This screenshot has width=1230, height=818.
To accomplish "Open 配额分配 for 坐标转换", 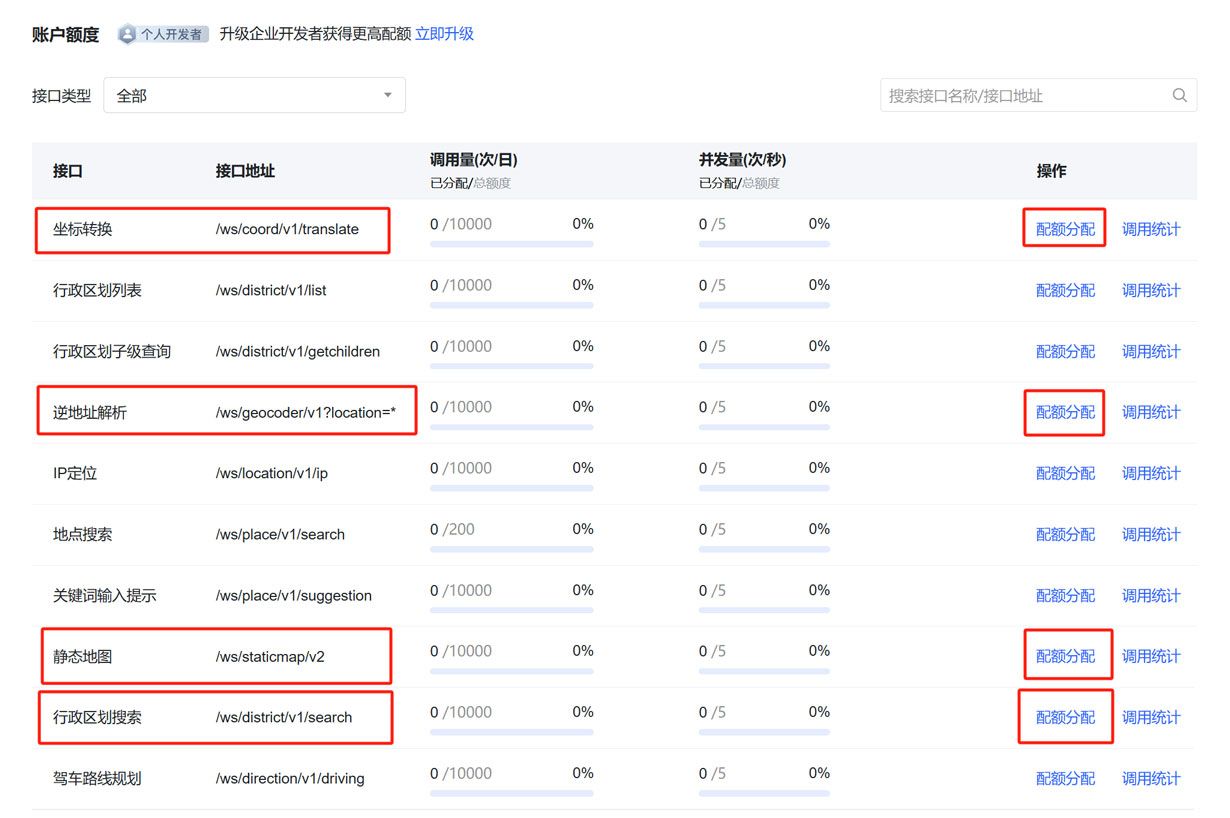I will tap(1065, 229).
